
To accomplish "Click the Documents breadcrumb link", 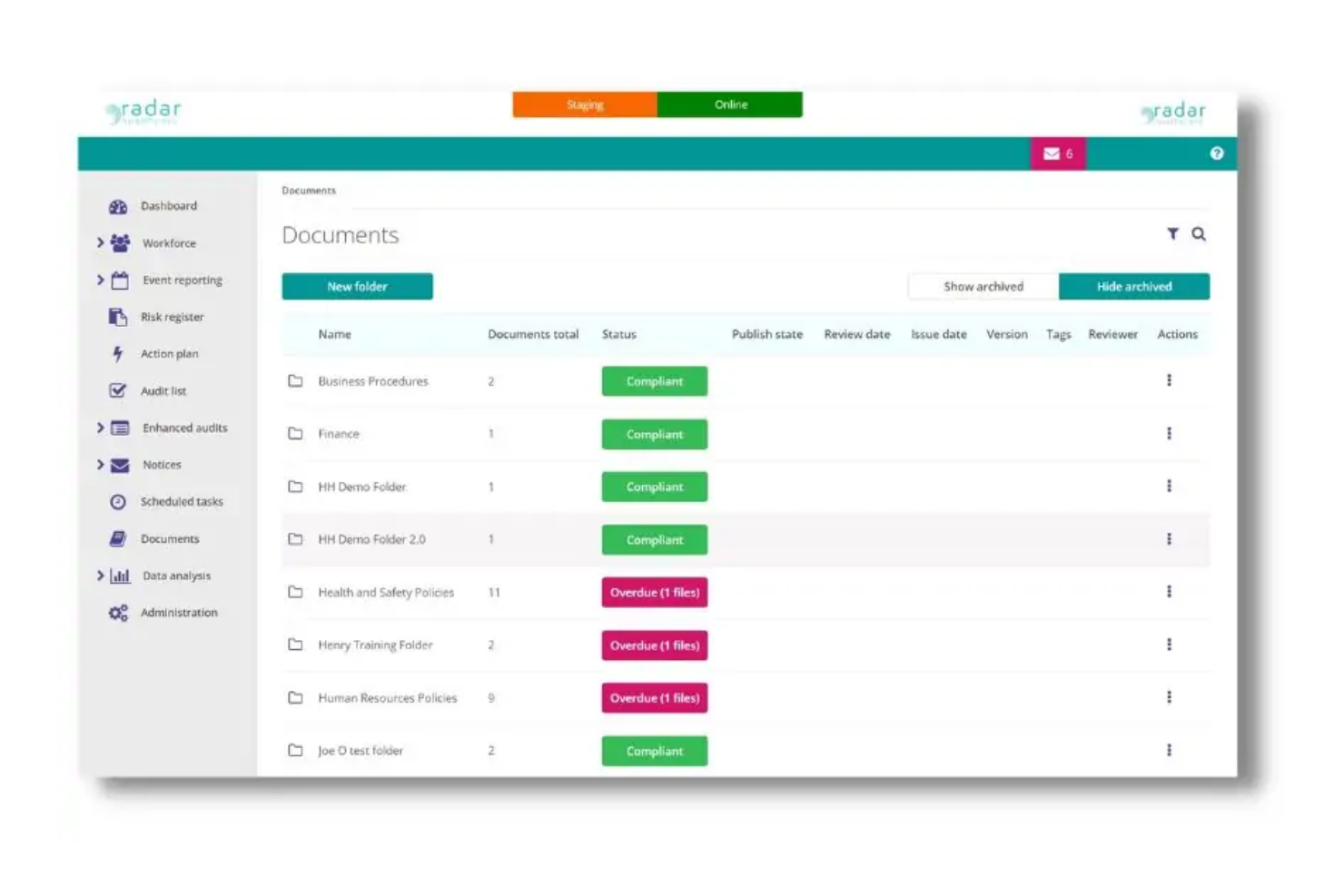I will tap(308, 190).
